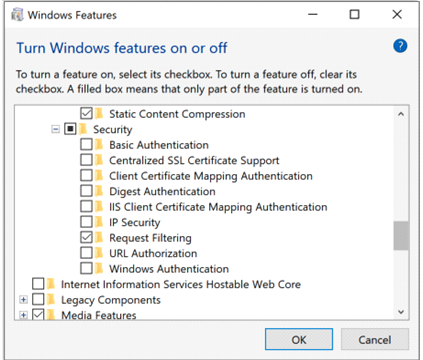Enable the Basic Authentication checkbox
Image resolution: width=423 pixels, height=360 pixels.
tap(86, 145)
